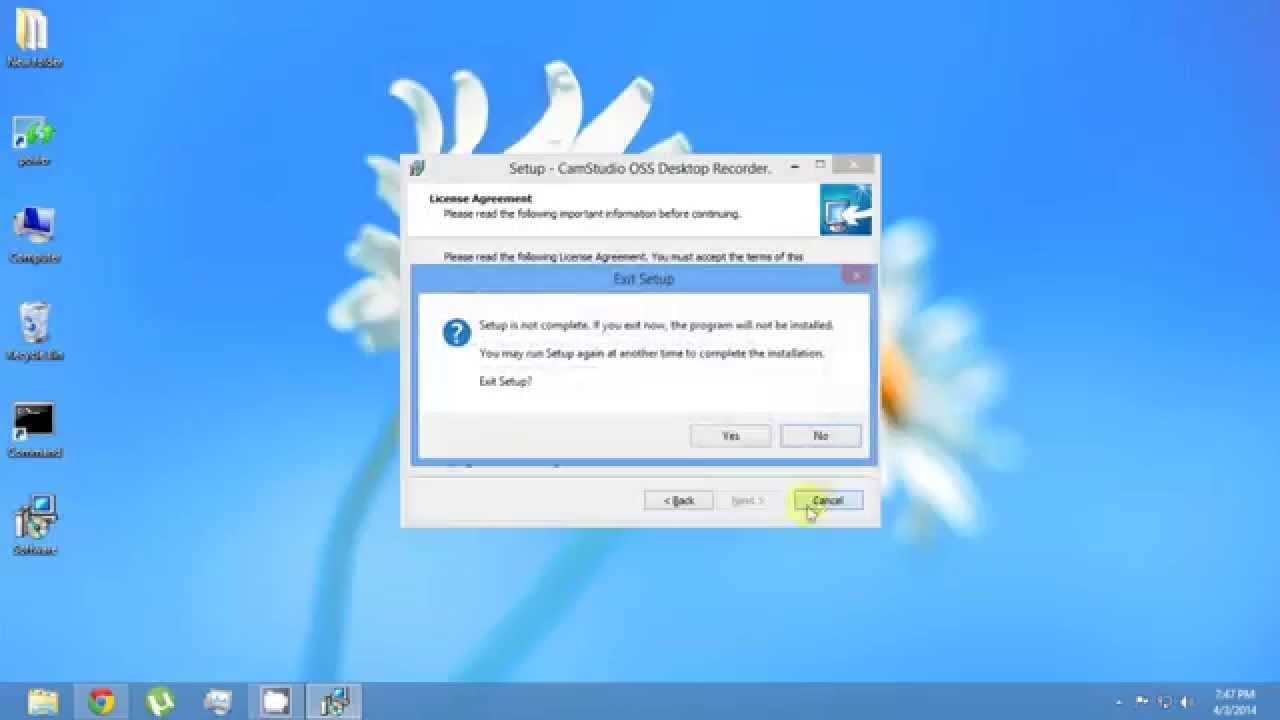Click the Action Center flag icon
This screenshot has height=720, width=1280.
click(1142, 702)
